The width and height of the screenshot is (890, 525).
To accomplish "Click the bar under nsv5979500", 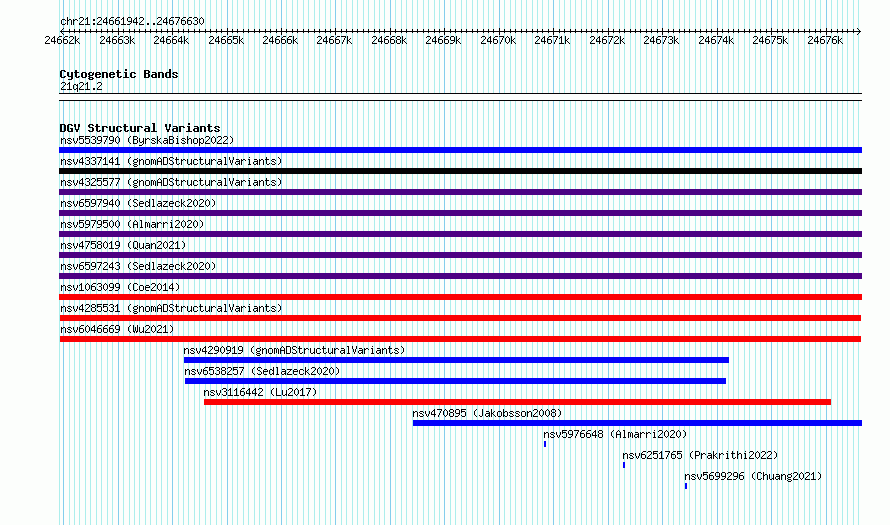I will point(460,234).
